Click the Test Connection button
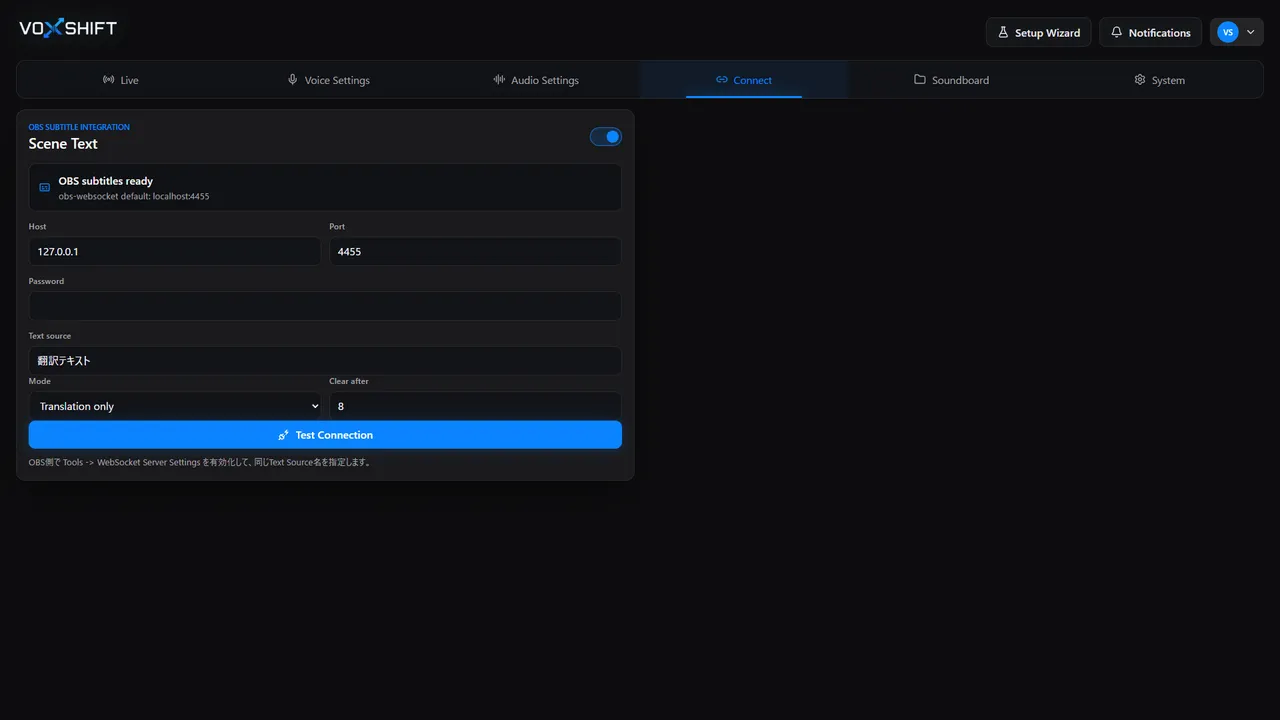The width and height of the screenshot is (1280, 720). pos(325,435)
